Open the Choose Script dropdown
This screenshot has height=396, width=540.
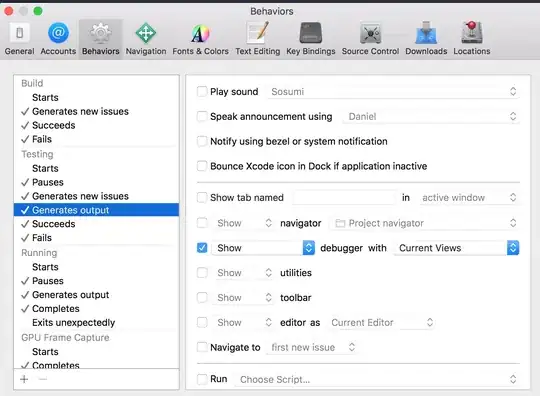(377, 379)
